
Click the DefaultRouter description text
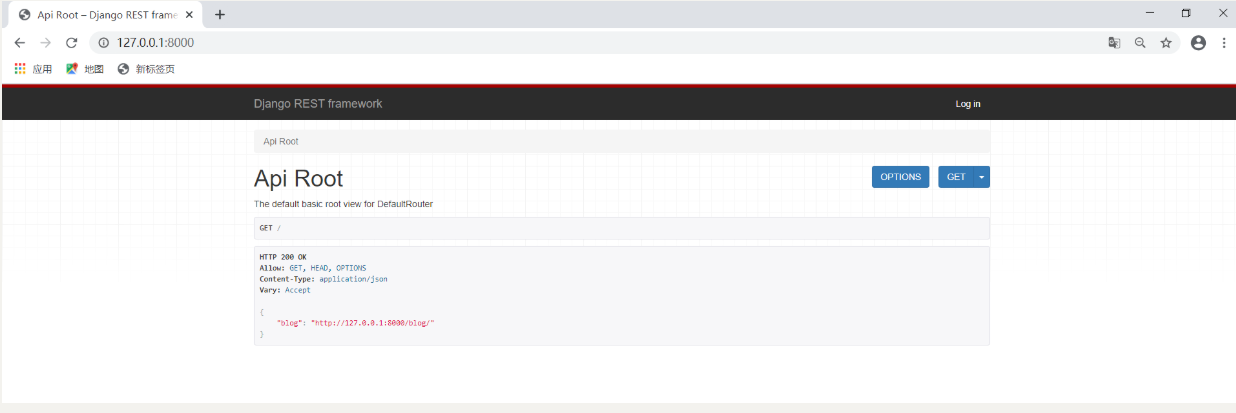point(343,204)
